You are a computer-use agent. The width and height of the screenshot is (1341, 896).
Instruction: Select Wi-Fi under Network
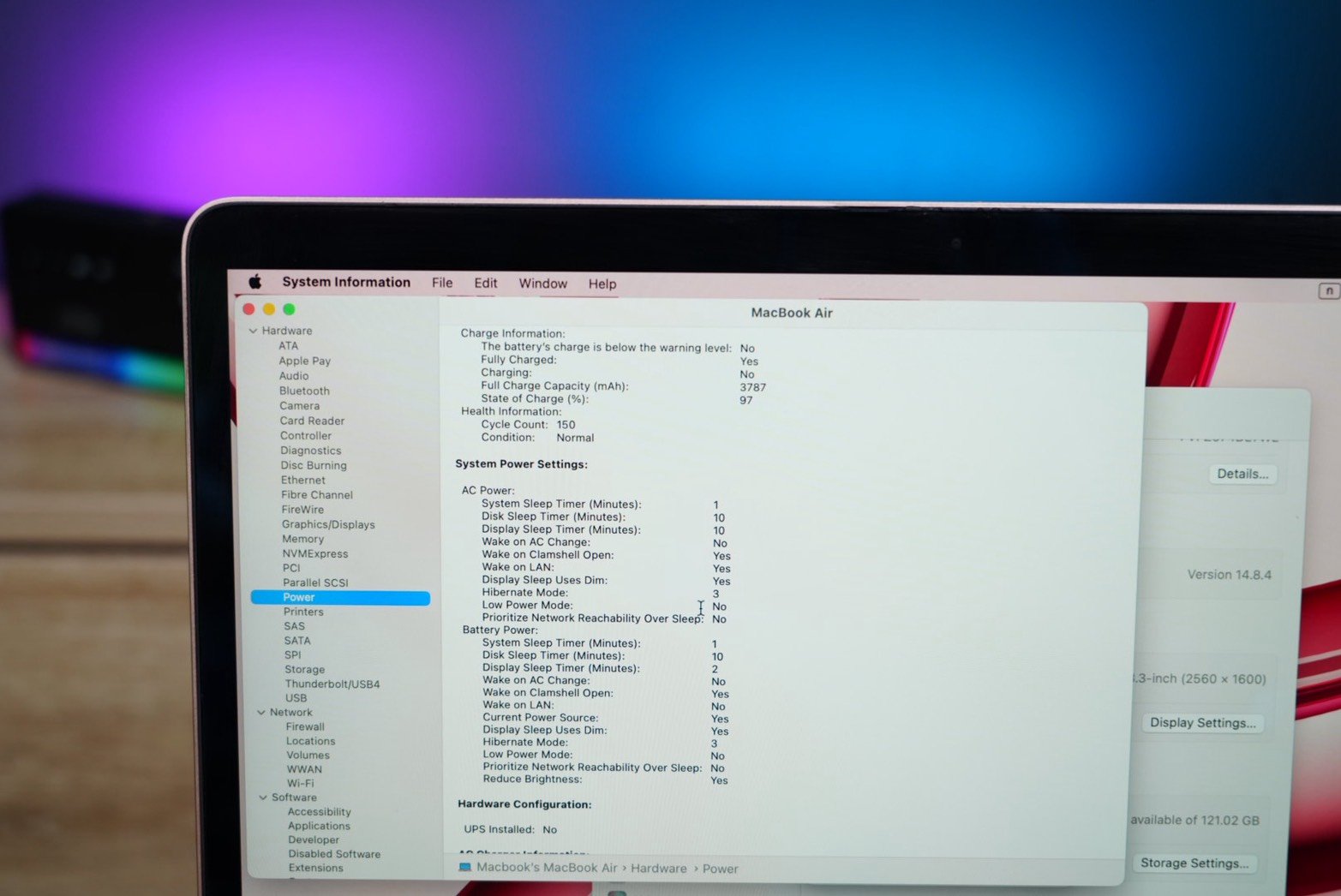(300, 783)
